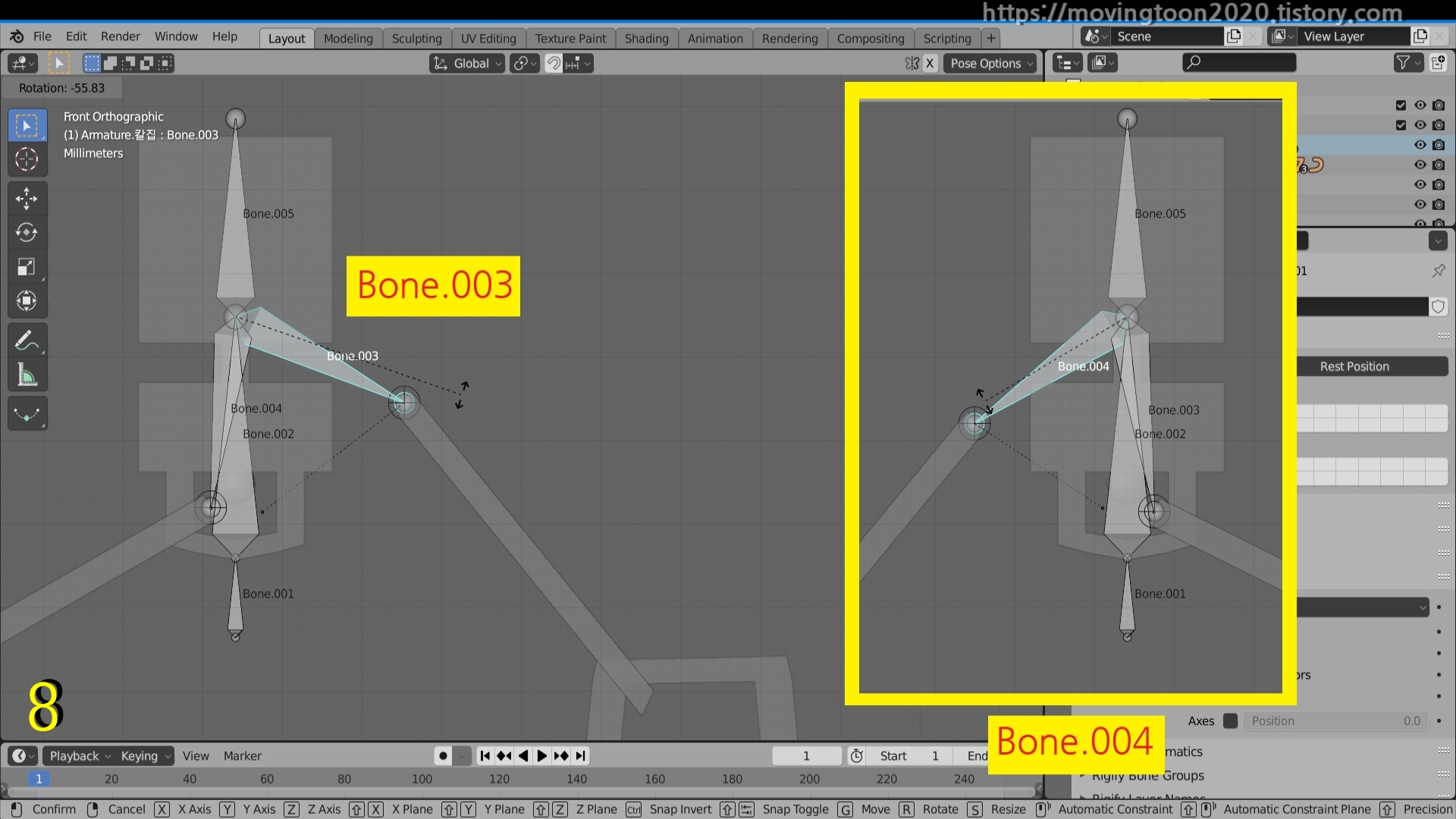Open Playback dropdown in timeline

[80, 756]
